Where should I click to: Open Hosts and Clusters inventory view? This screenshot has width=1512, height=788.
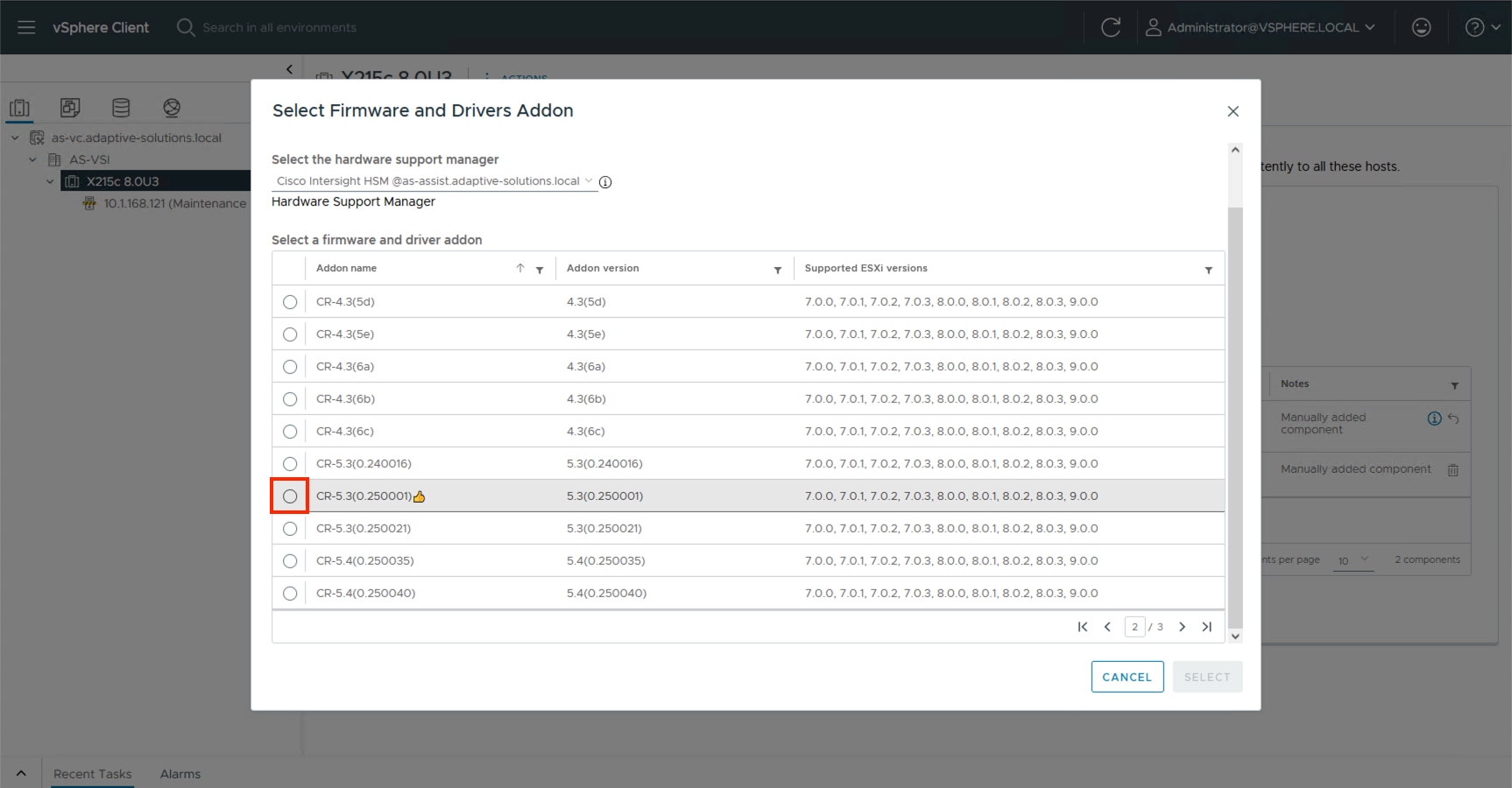click(x=19, y=107)
